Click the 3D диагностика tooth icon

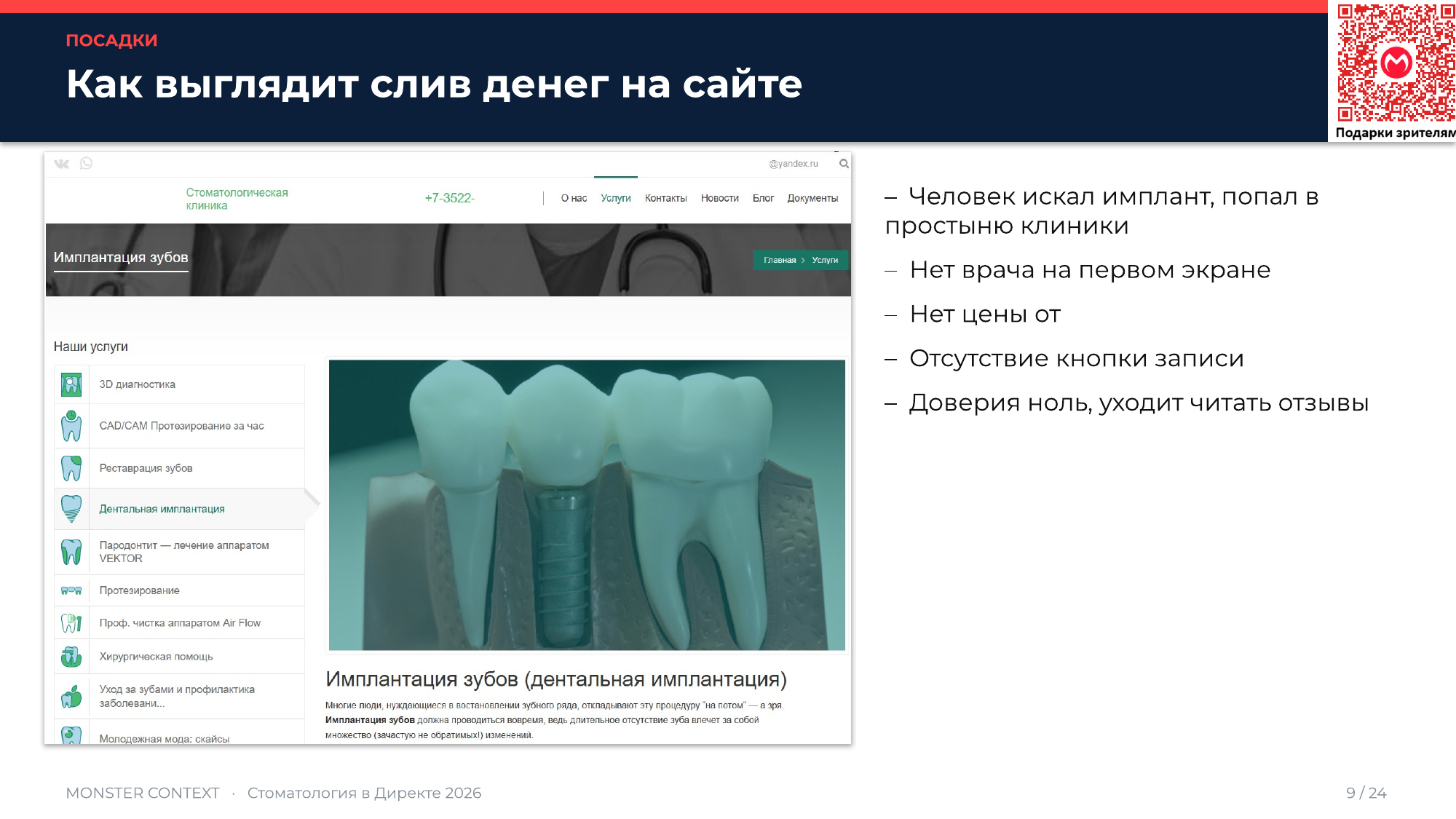71,384
